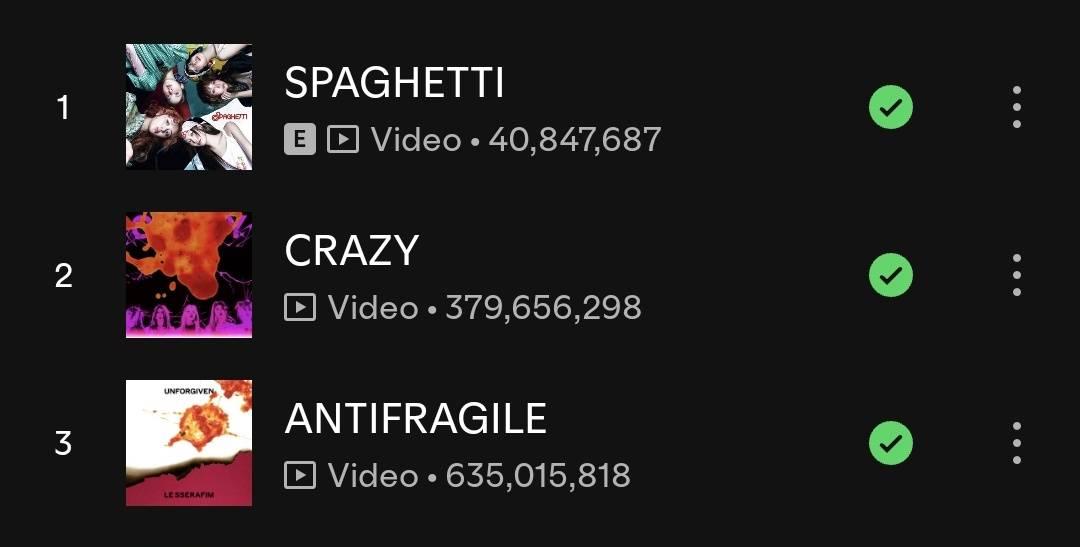Image resolution: width=1080 pixels, height=547 pixels.
Task: Click the video icon under CRAZY
Action: pyautogui.click(x=300, y=307)
